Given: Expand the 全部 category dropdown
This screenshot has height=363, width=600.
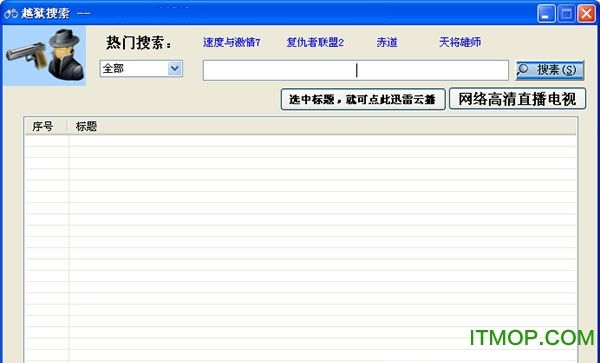Looking at the screenshot, I should [141, 69].
